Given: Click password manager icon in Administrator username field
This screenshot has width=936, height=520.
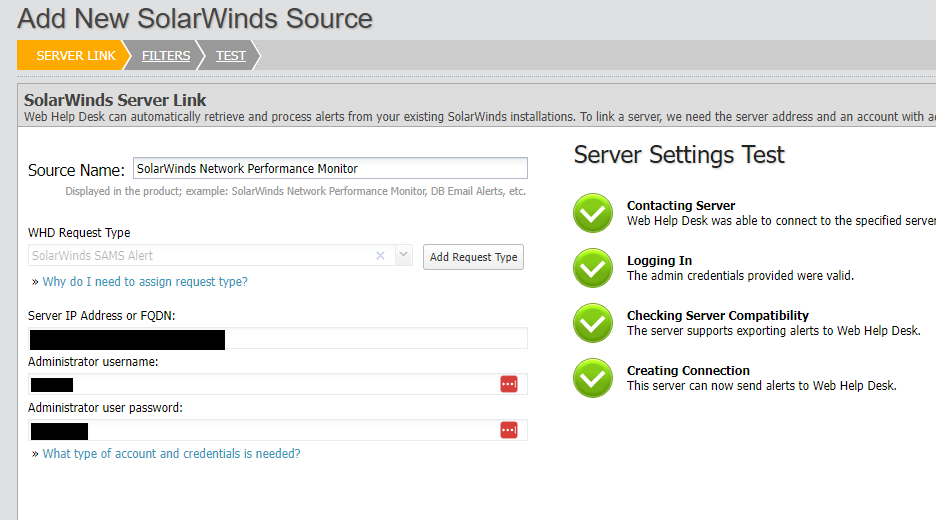Looking at the screenshot, I should [x=509, y=384].
